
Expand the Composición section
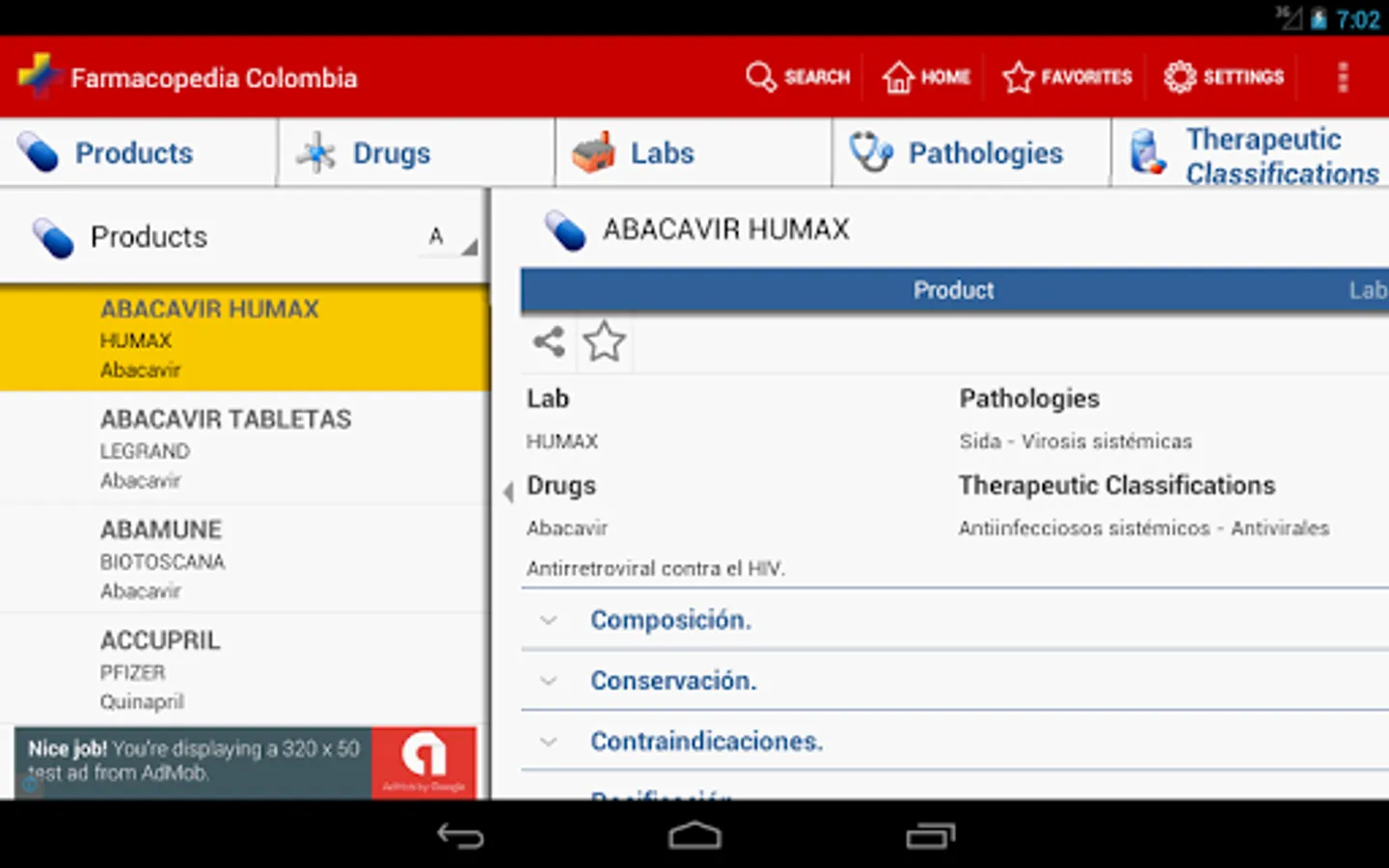[955, 620]
